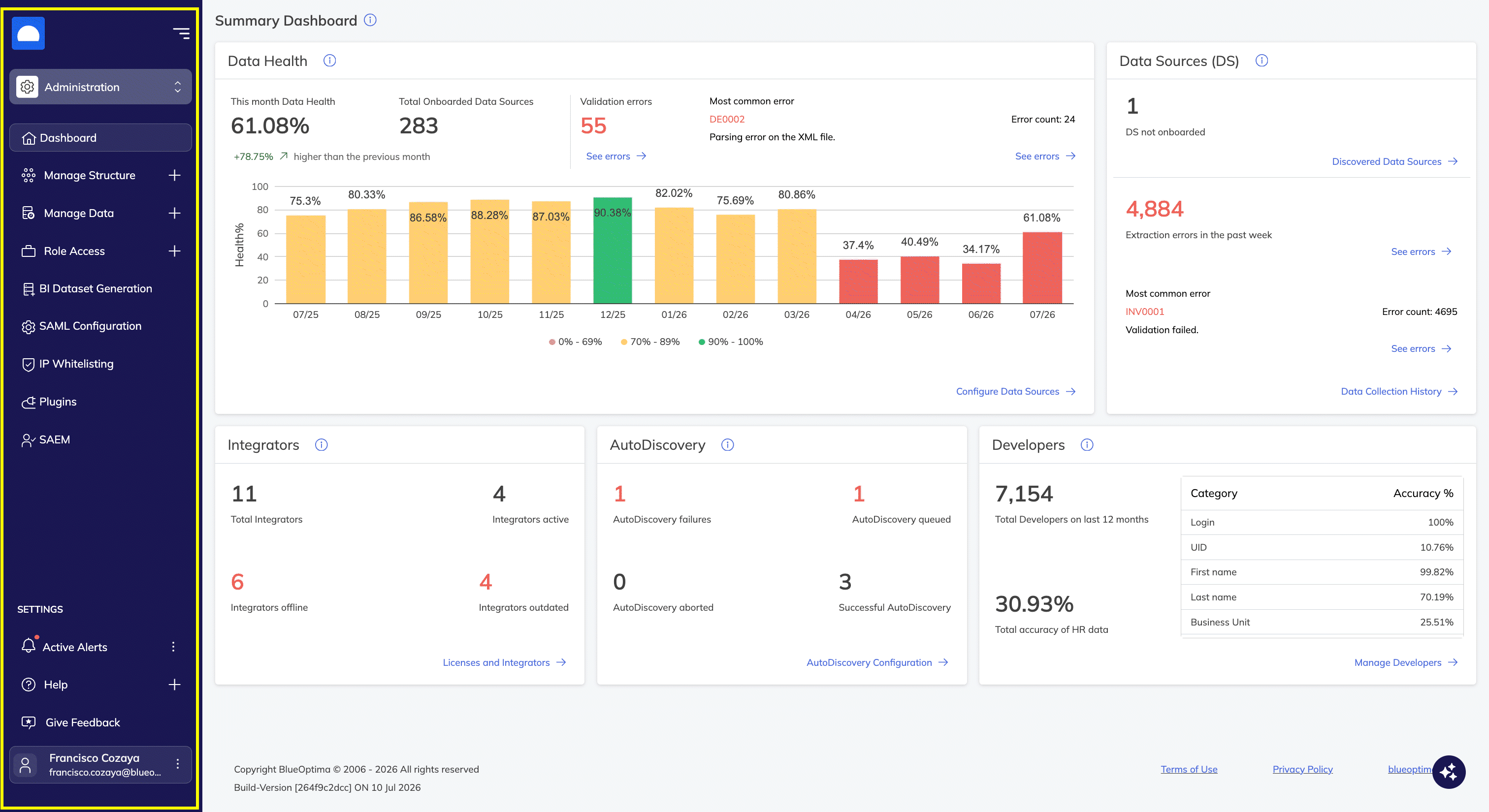Open Active Alerts options menu
The height and width of the screenshot is (812, 1489).
click(x=173, y=647)
